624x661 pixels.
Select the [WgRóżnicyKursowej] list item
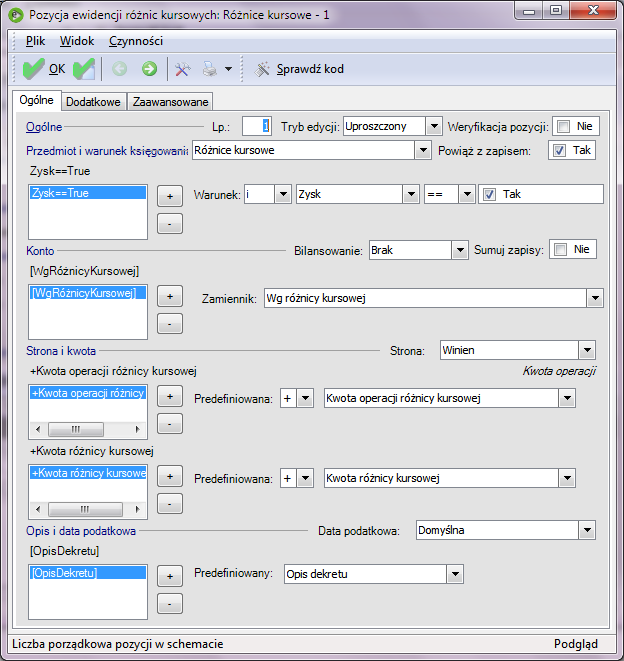(x=88, y=293)
